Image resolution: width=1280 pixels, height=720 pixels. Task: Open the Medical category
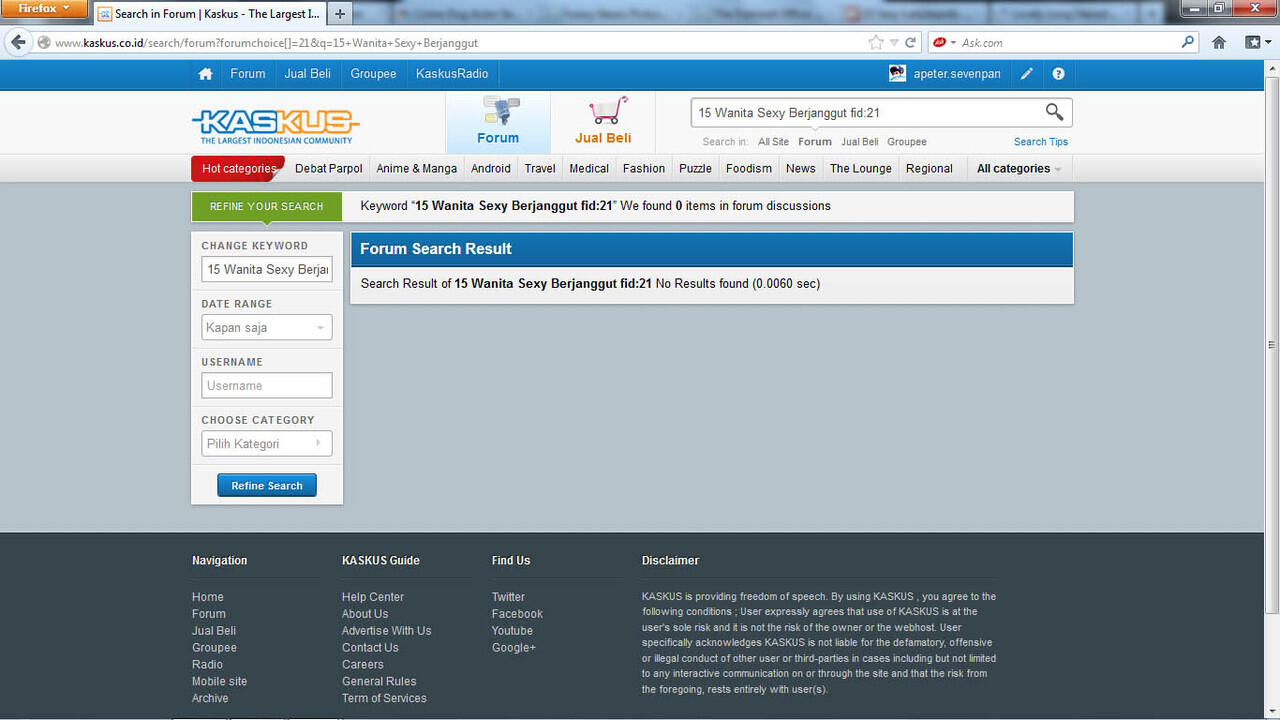click(x=589, y=168)
